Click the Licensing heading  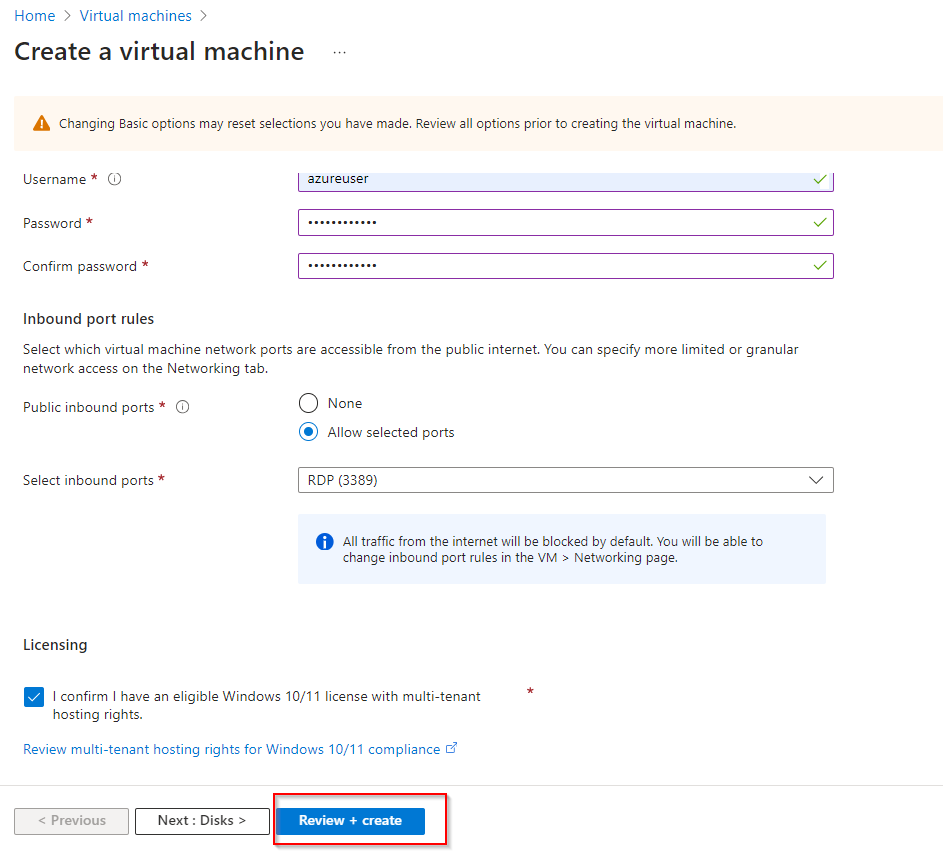point(55,645)
